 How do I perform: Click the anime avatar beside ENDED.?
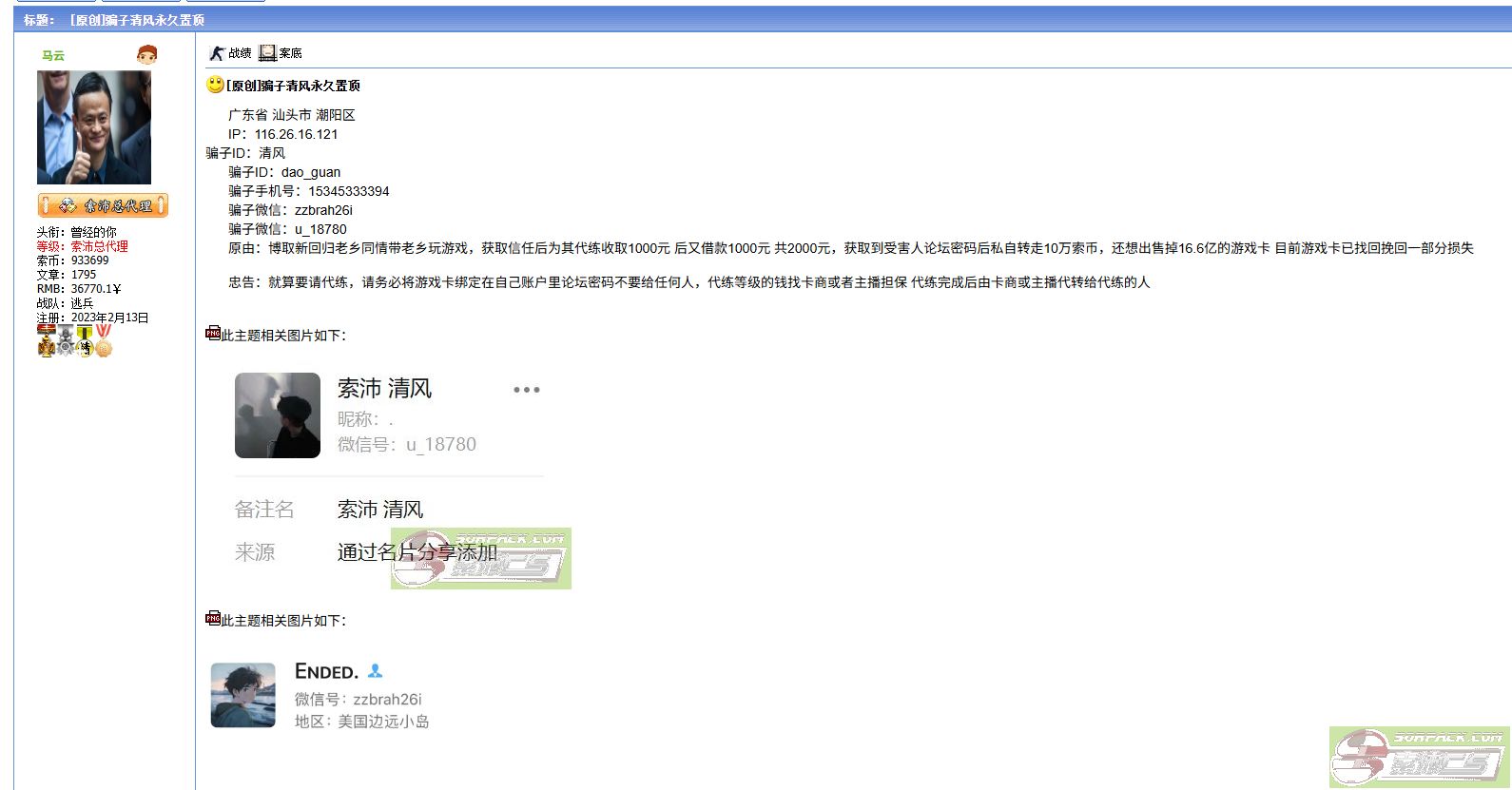242,695
